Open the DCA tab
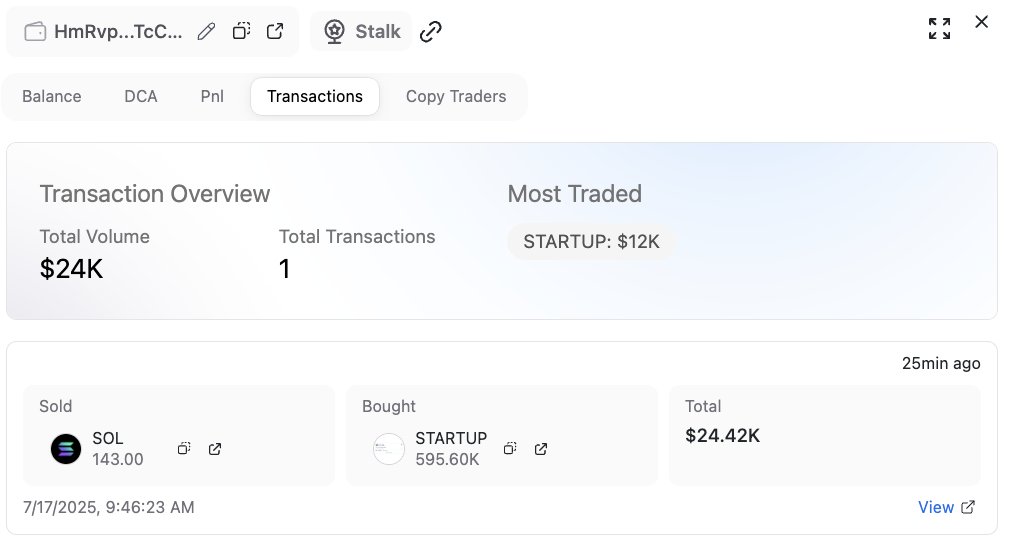The image size is (1014, 540). pyautogui.click(x=140, y=96)
